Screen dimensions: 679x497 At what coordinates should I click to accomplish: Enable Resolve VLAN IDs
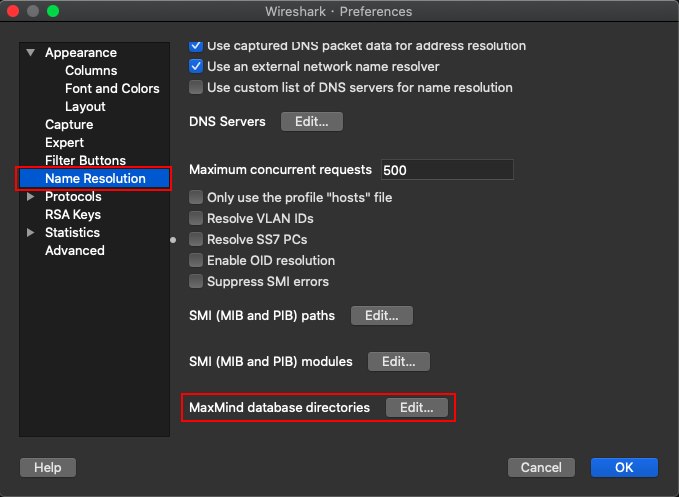click(x=196, y=218)
